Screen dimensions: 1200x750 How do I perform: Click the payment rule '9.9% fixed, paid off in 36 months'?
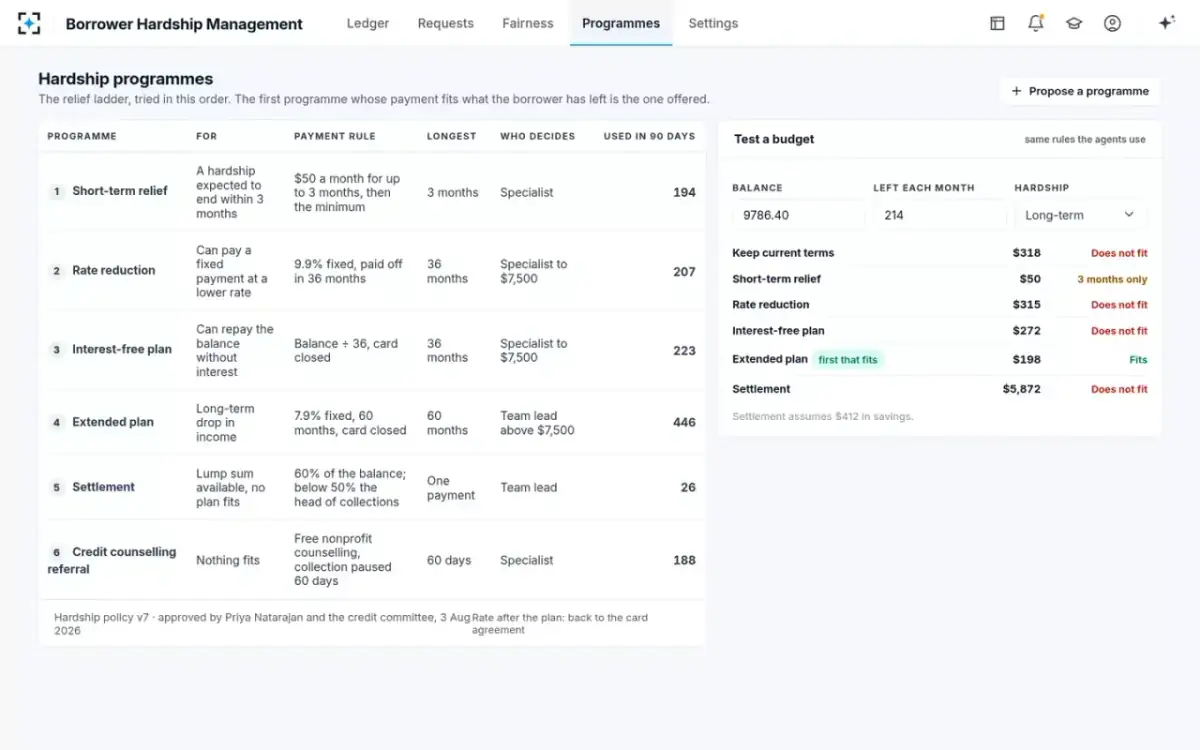[348, 271]
